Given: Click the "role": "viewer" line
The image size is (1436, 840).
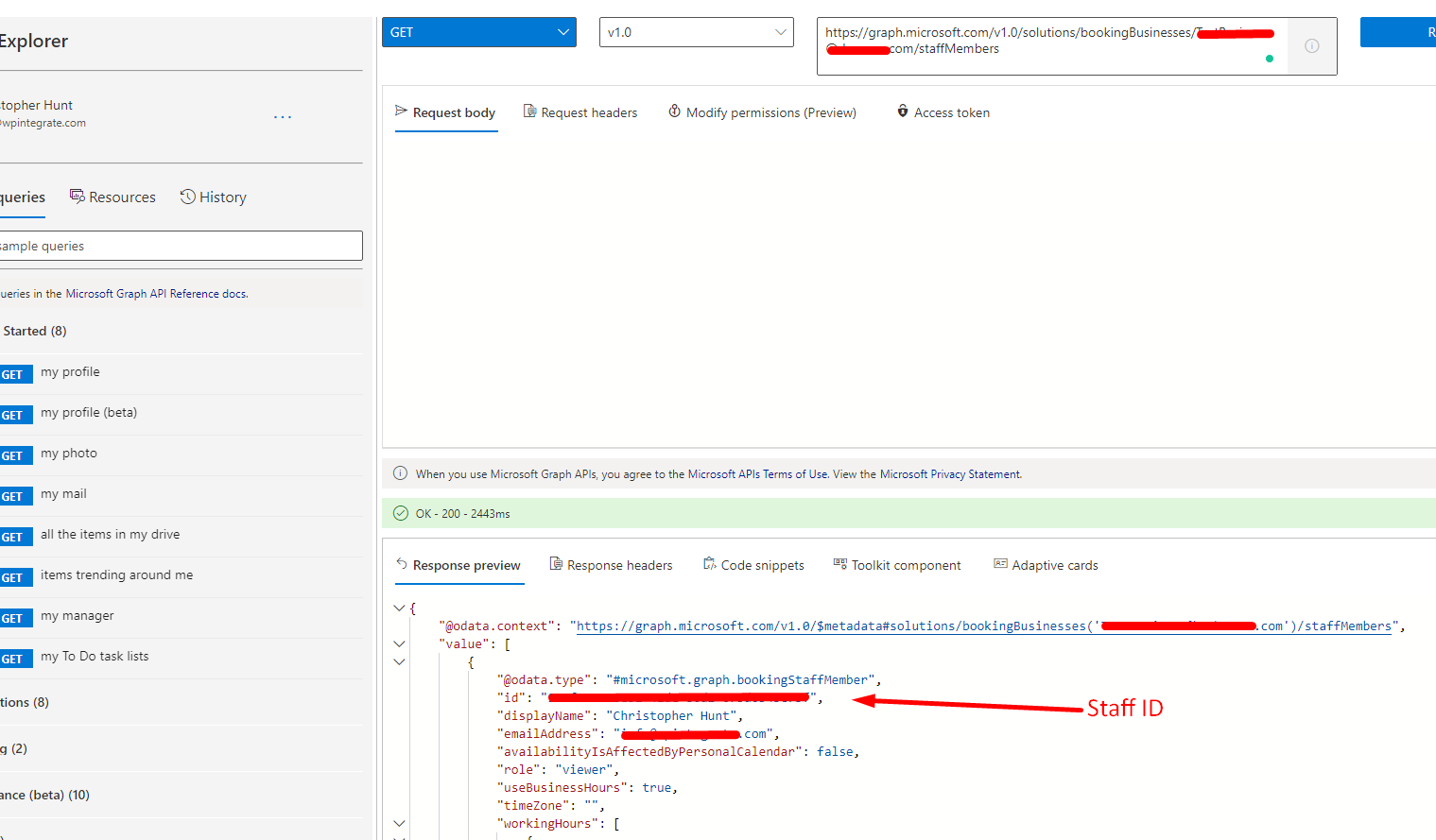Looking at the screenshot, I should click(558, 769).
